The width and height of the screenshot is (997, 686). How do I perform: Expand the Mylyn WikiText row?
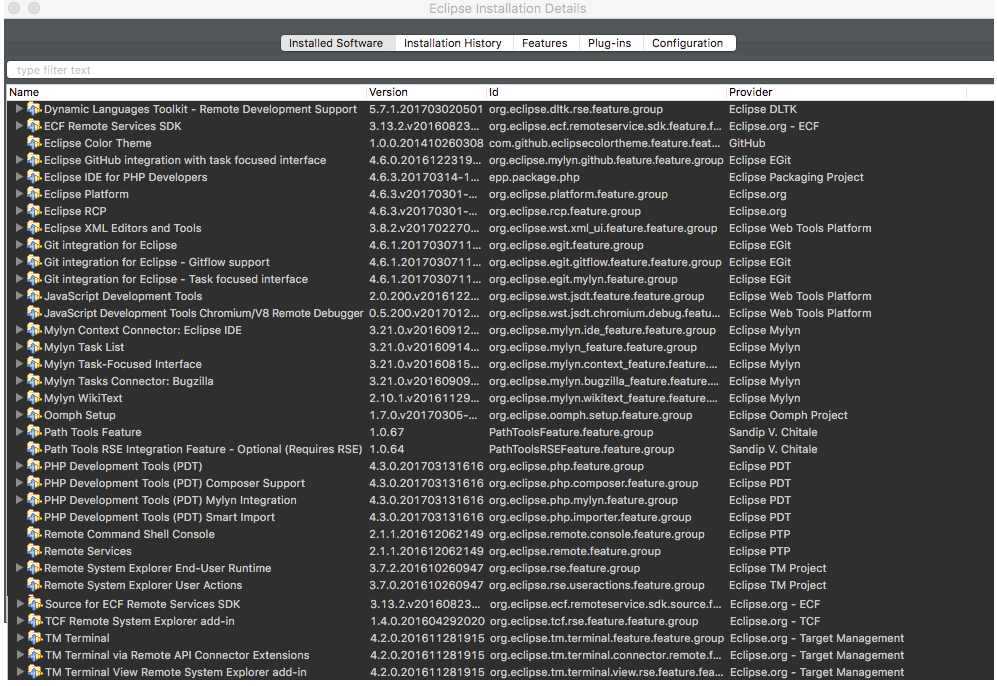coord(19,397)
